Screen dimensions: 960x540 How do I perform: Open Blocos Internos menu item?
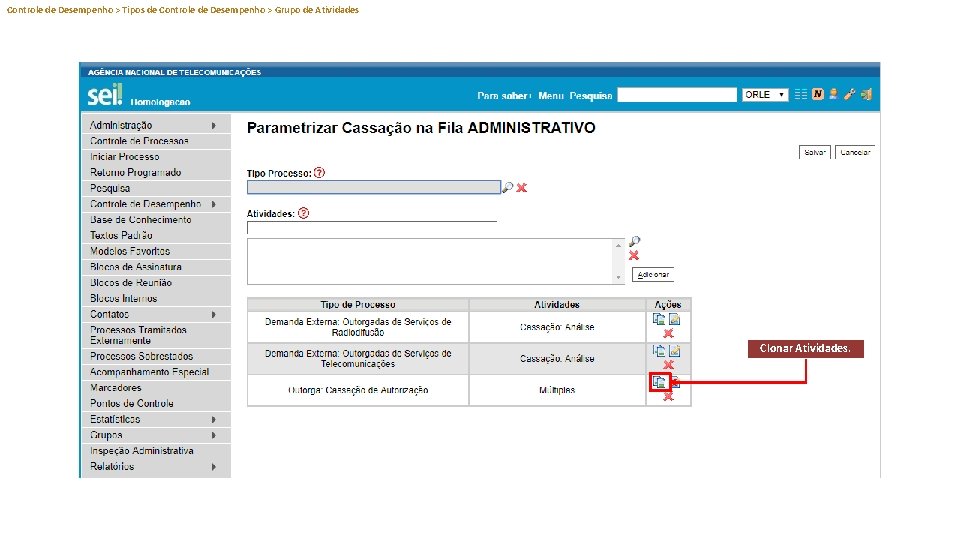coord(156,299)
